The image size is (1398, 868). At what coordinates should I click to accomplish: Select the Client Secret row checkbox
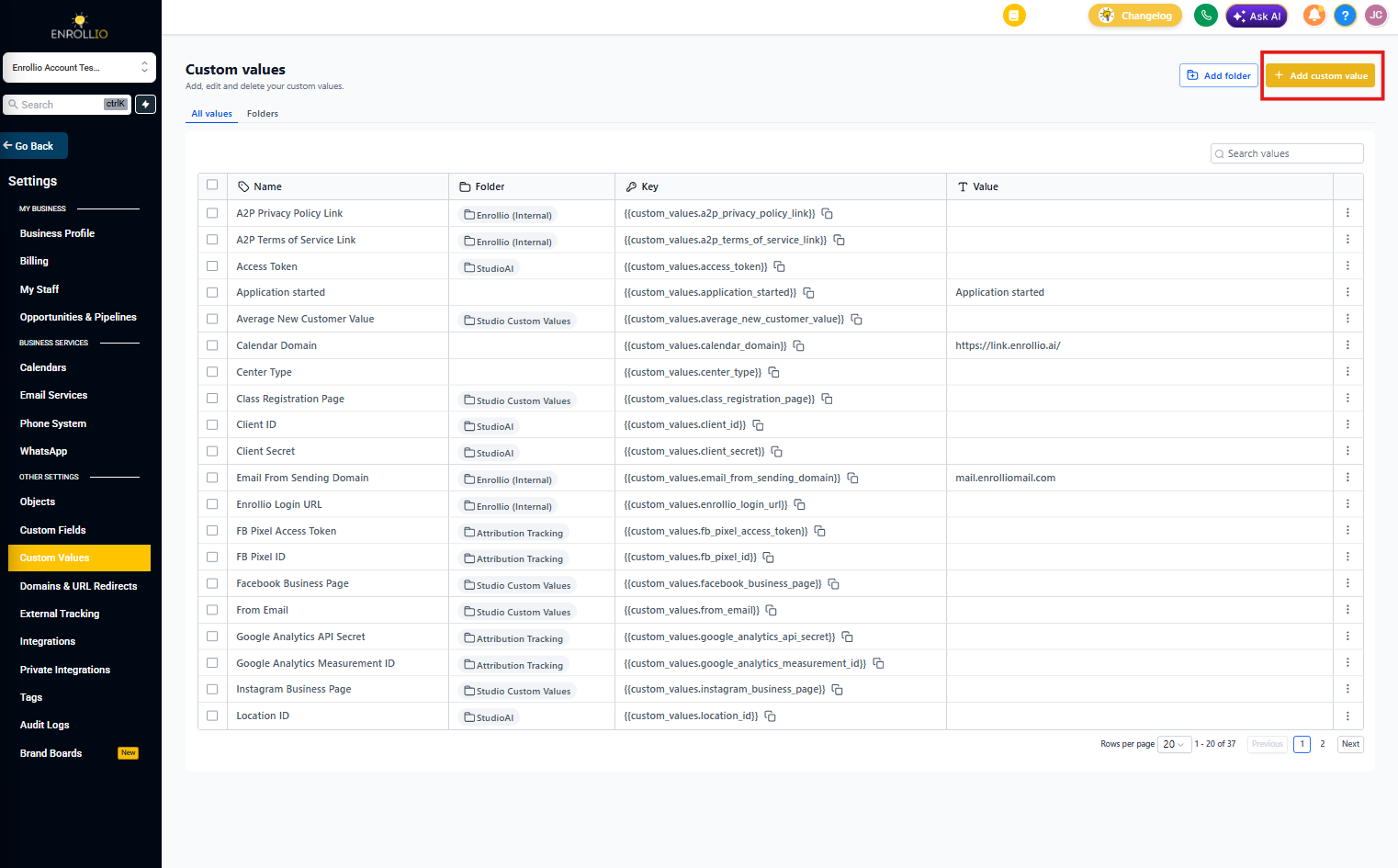[x=212, y=451]
